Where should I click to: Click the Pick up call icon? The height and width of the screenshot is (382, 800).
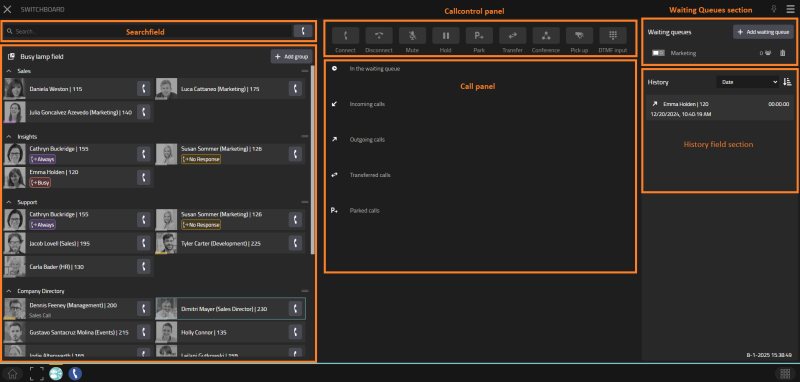coord(579,36)
